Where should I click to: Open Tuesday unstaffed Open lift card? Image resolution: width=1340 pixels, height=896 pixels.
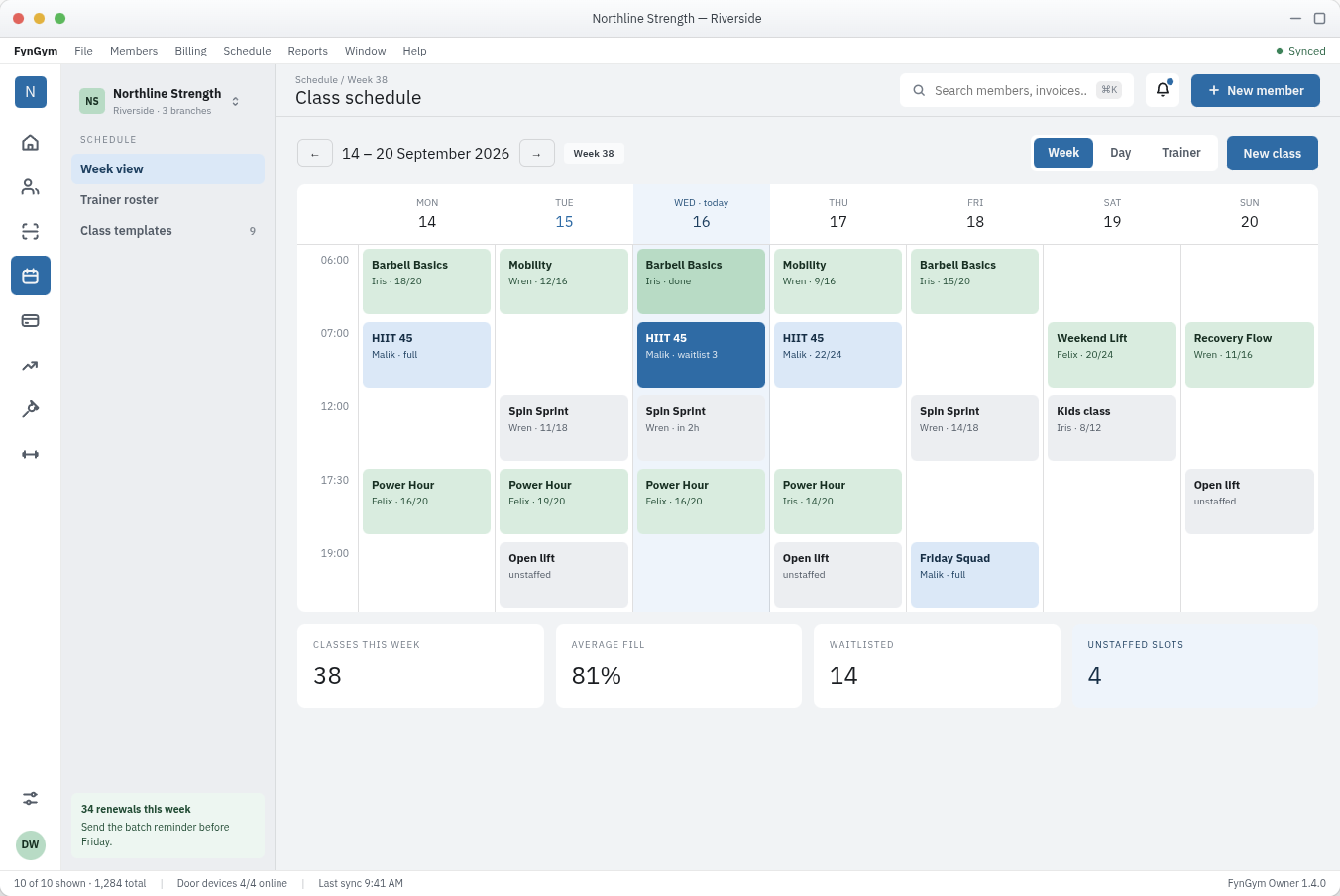tap(564, 575)
